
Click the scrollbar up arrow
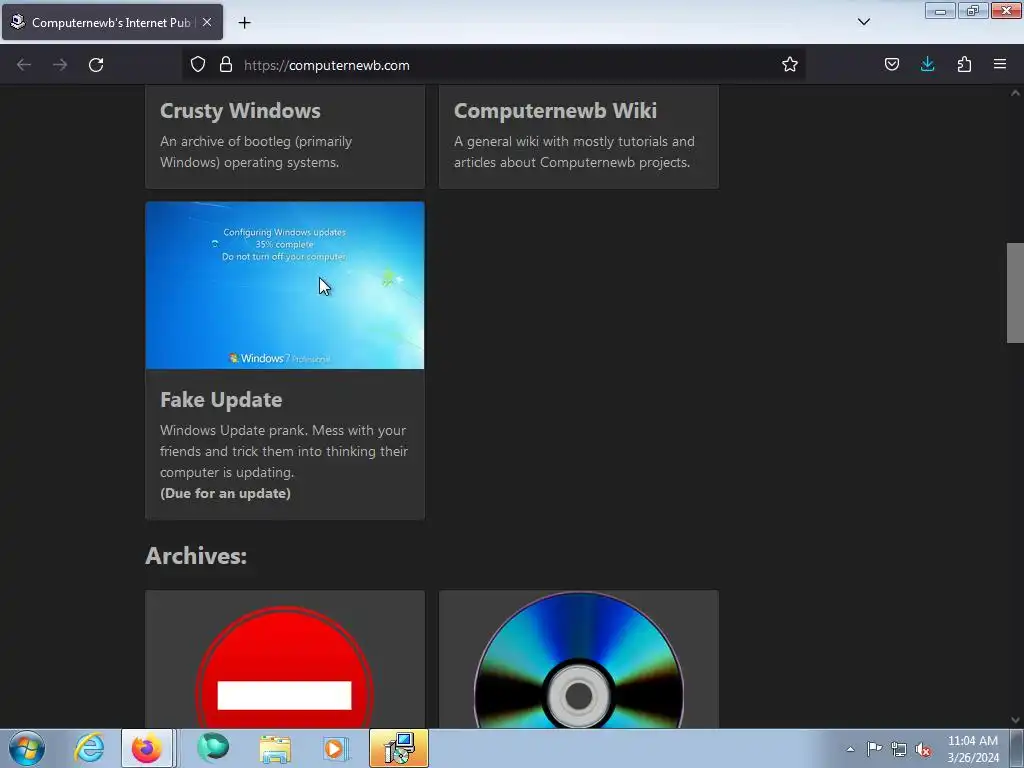point(1015,93)
